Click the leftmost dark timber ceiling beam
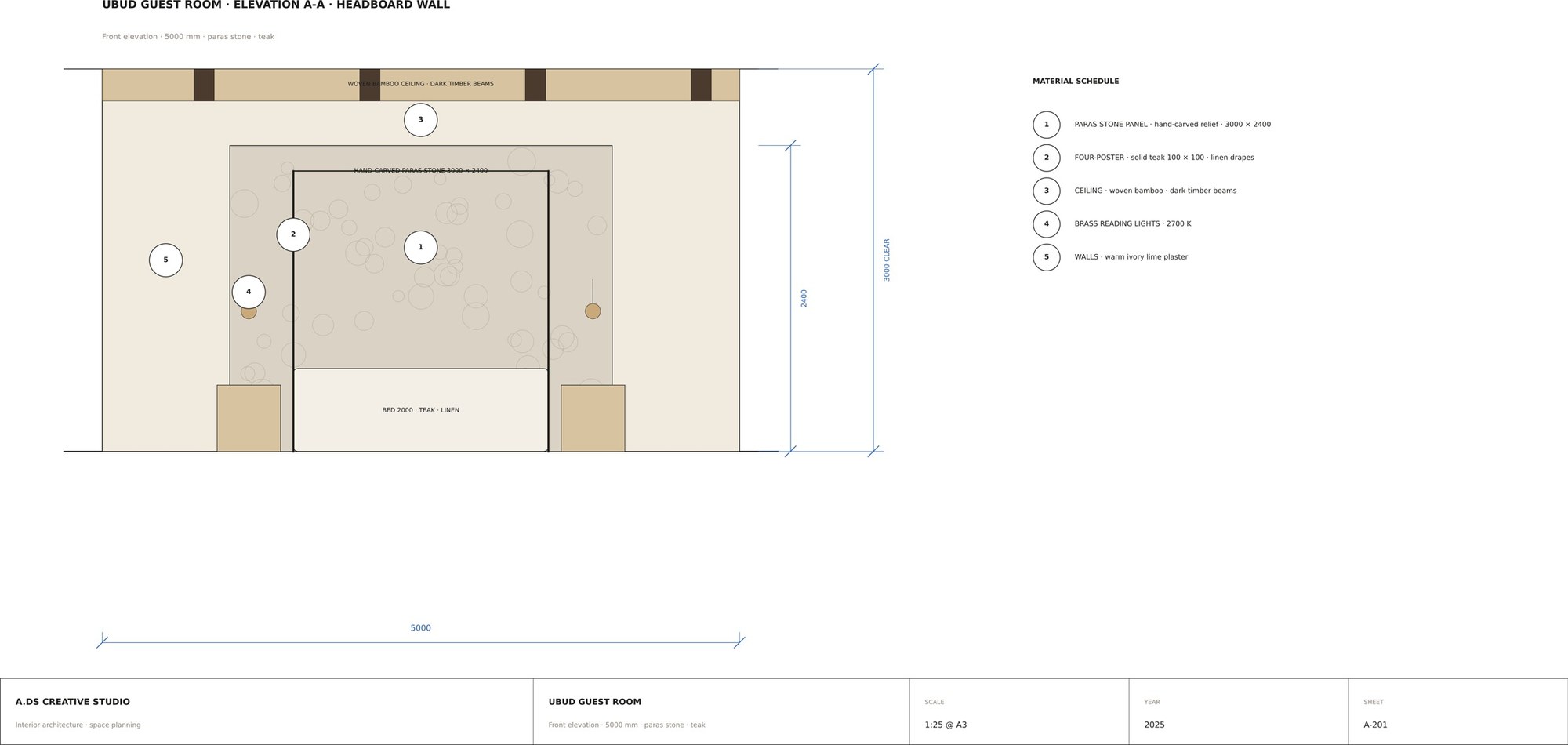The width and height of the screenshot is (1568, 745). click(204, 85)
